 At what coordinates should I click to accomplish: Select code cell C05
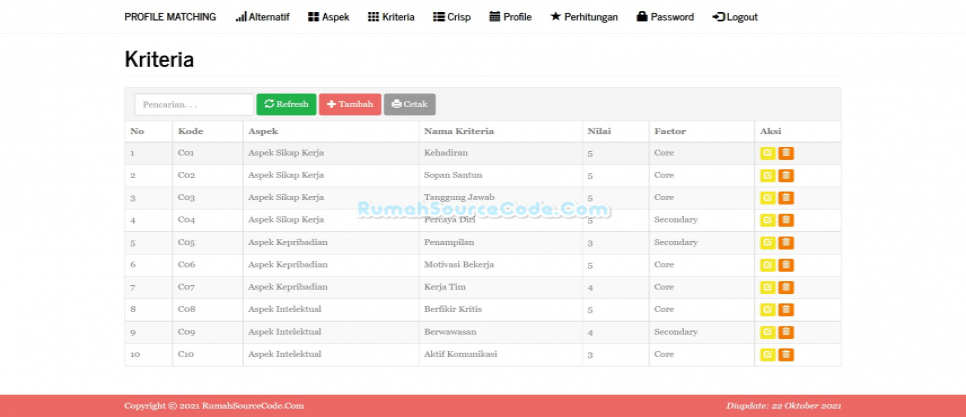click(186, 243)
